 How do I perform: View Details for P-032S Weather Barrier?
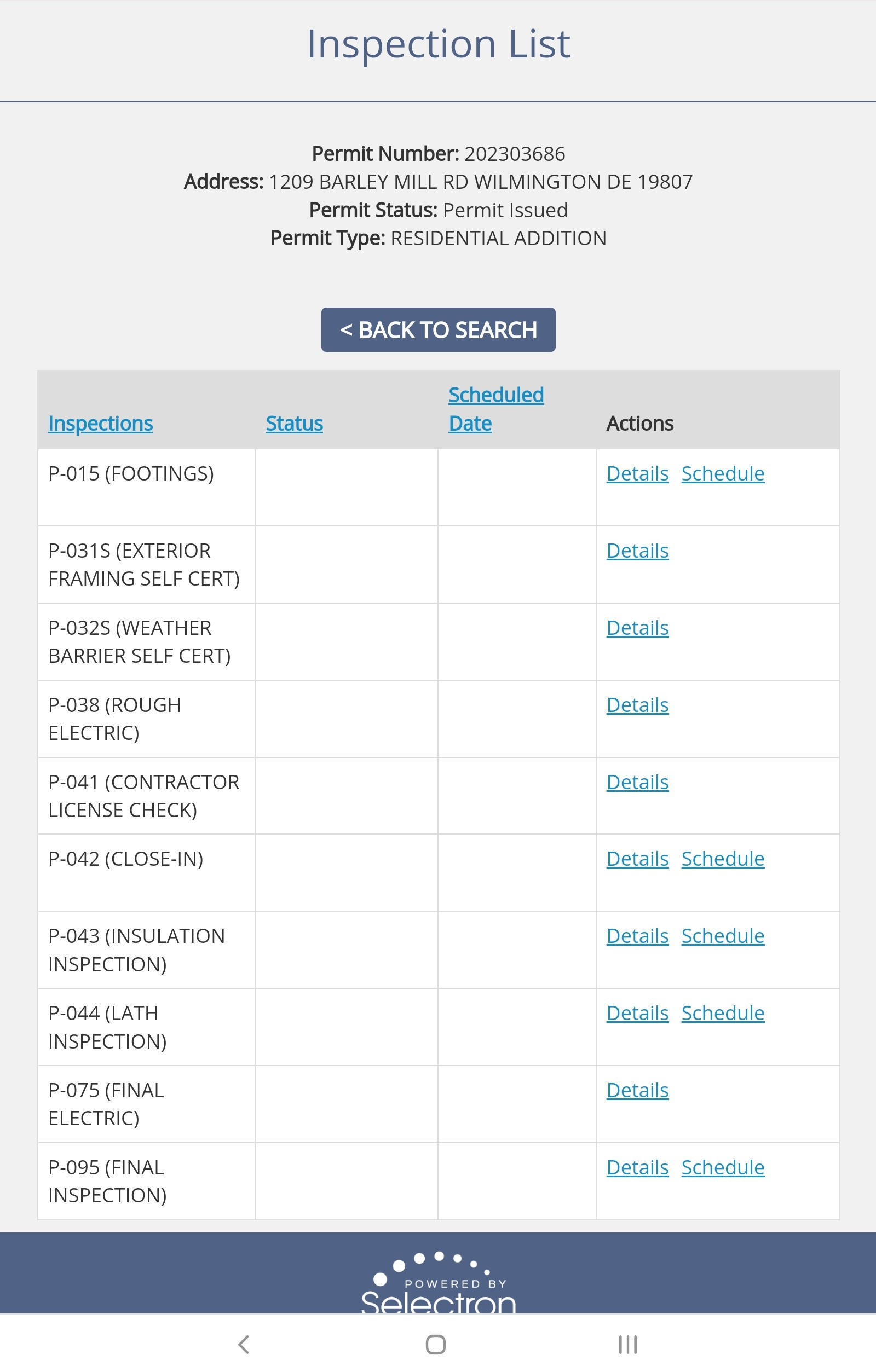tap(637, 628)
